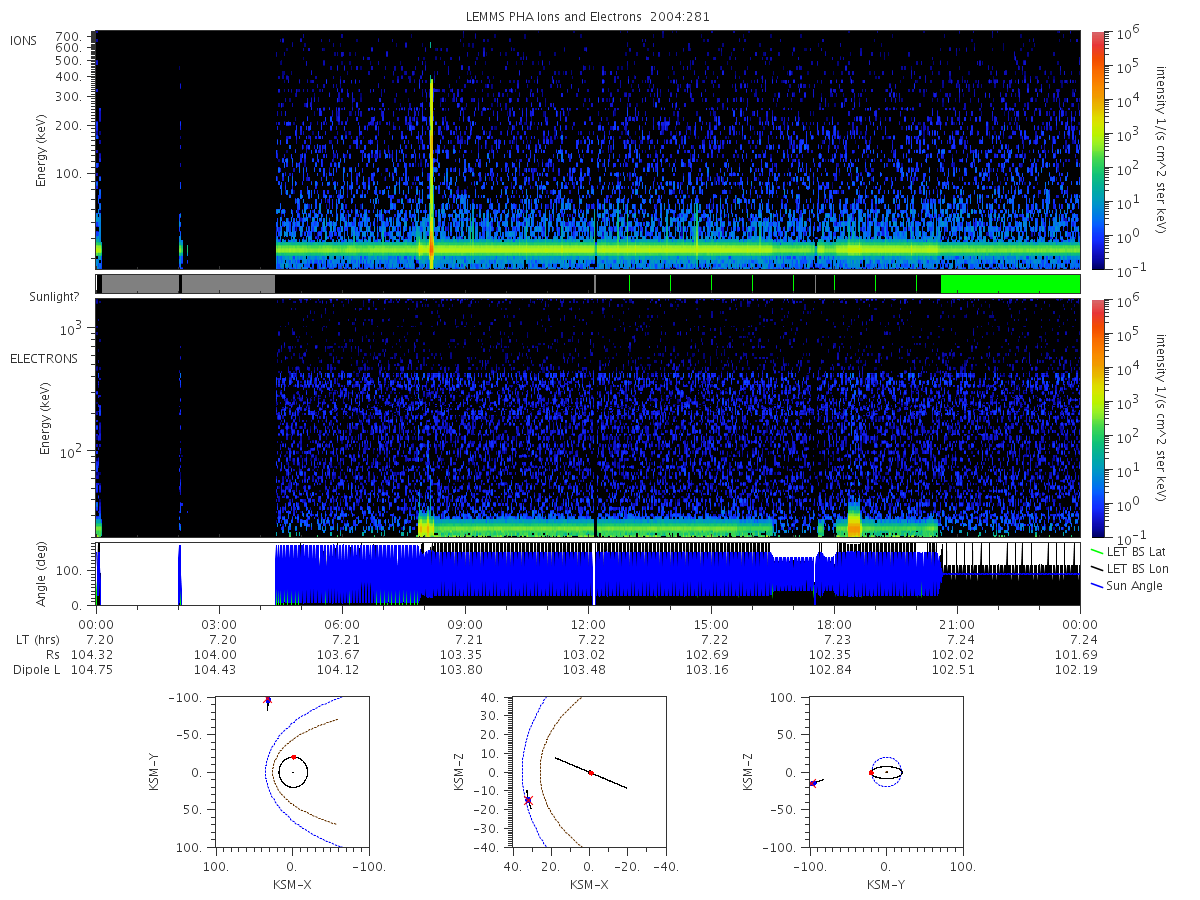The image size is (1200, 900).
Task: Click the blue dashed ellipse in KSM-Y/KSM-Z plot
Action: pos(886,772)
